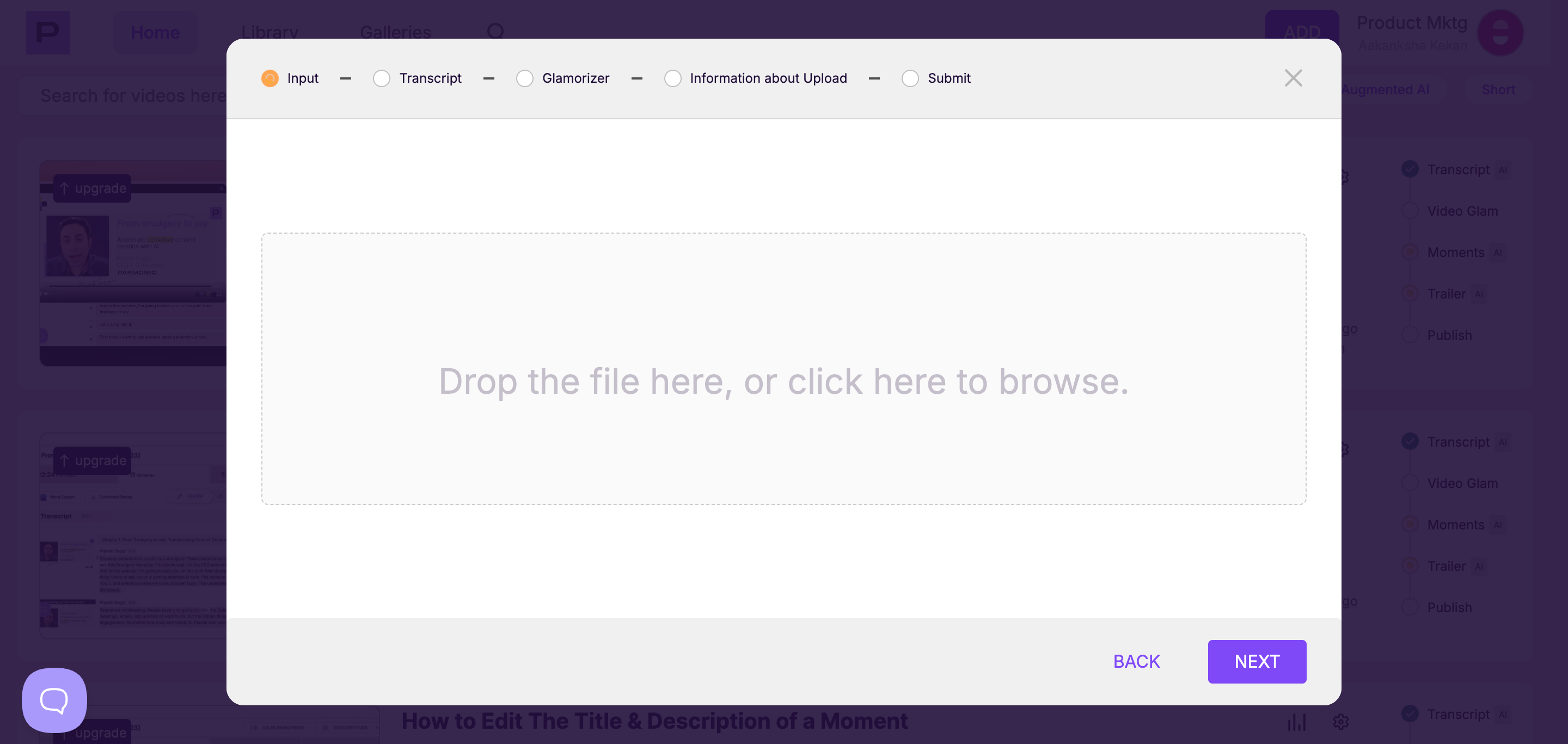
Task: Click second video's Trailer status circle
Action: click(x=1410, y=565)
